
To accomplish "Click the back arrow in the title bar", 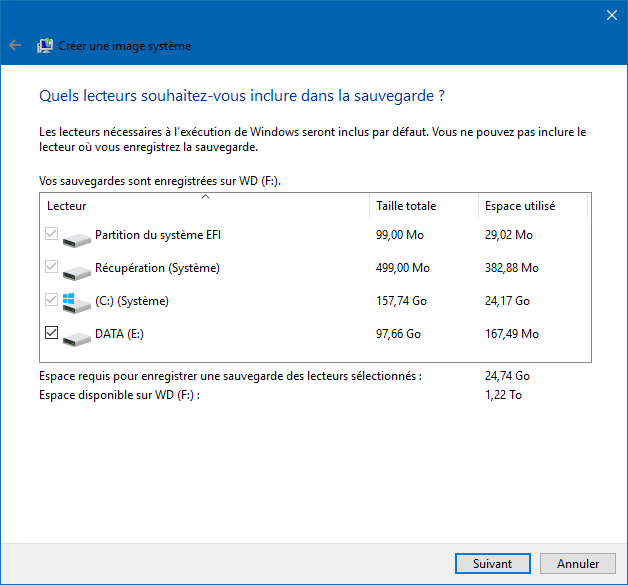I will (x=15, y=45).
